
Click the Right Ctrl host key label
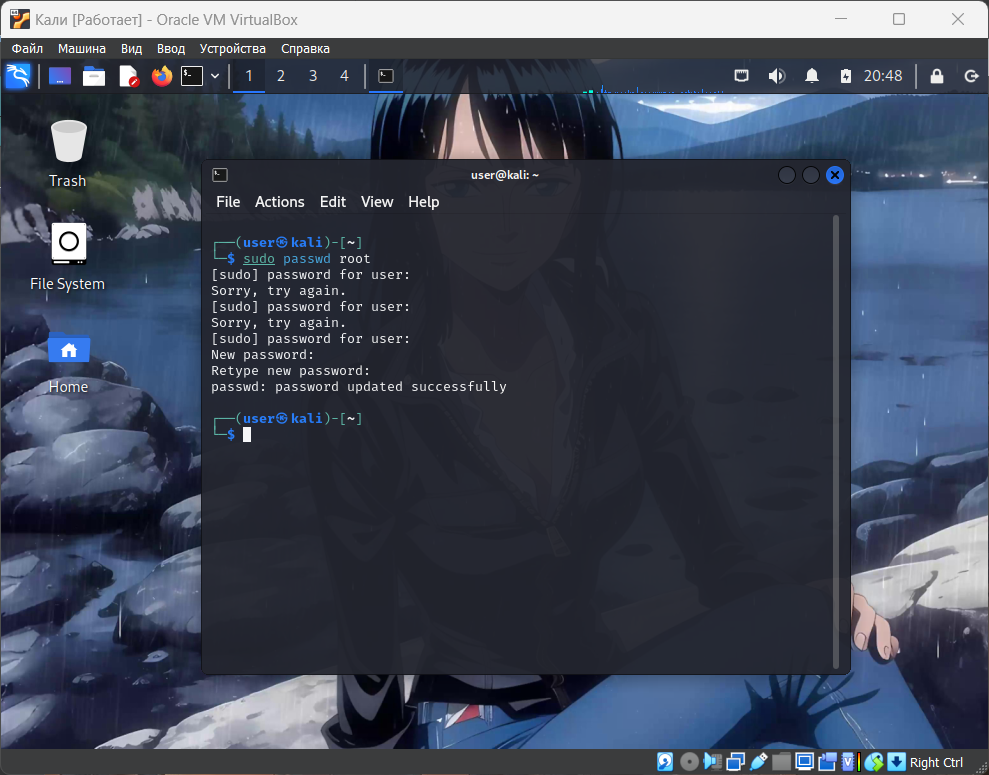coord(936,762)
